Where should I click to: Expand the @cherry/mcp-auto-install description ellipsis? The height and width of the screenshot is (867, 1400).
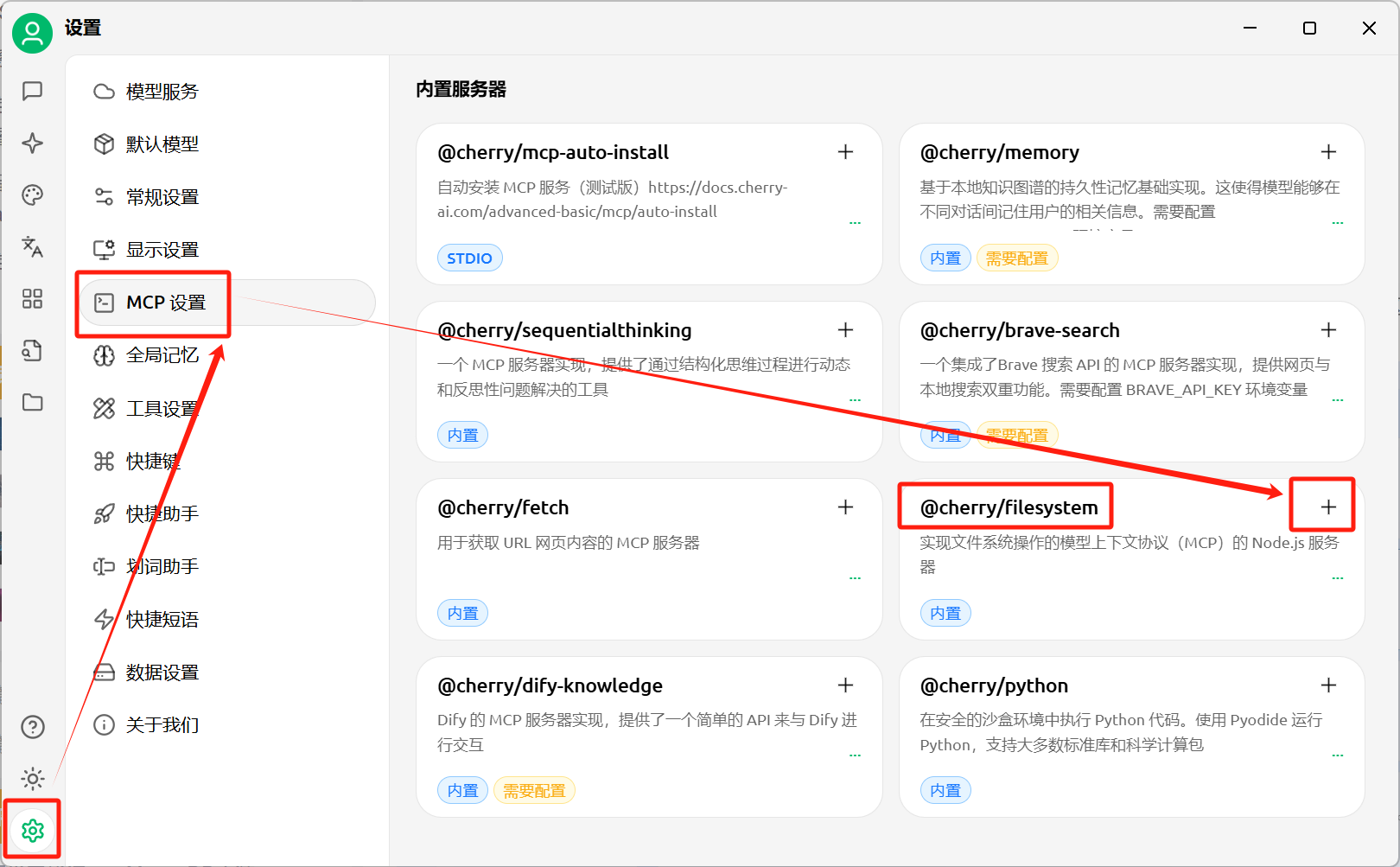point(855,223)
